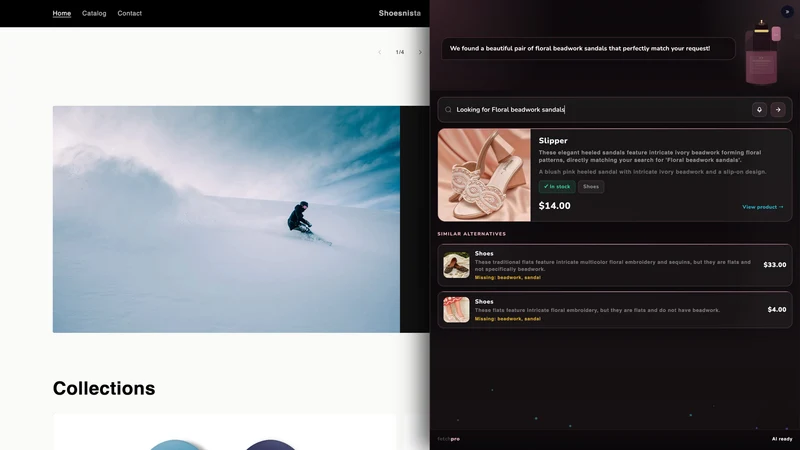Screen dimensions: 800x450
Task: Click the In stock badge
Action: click(557, 187)
